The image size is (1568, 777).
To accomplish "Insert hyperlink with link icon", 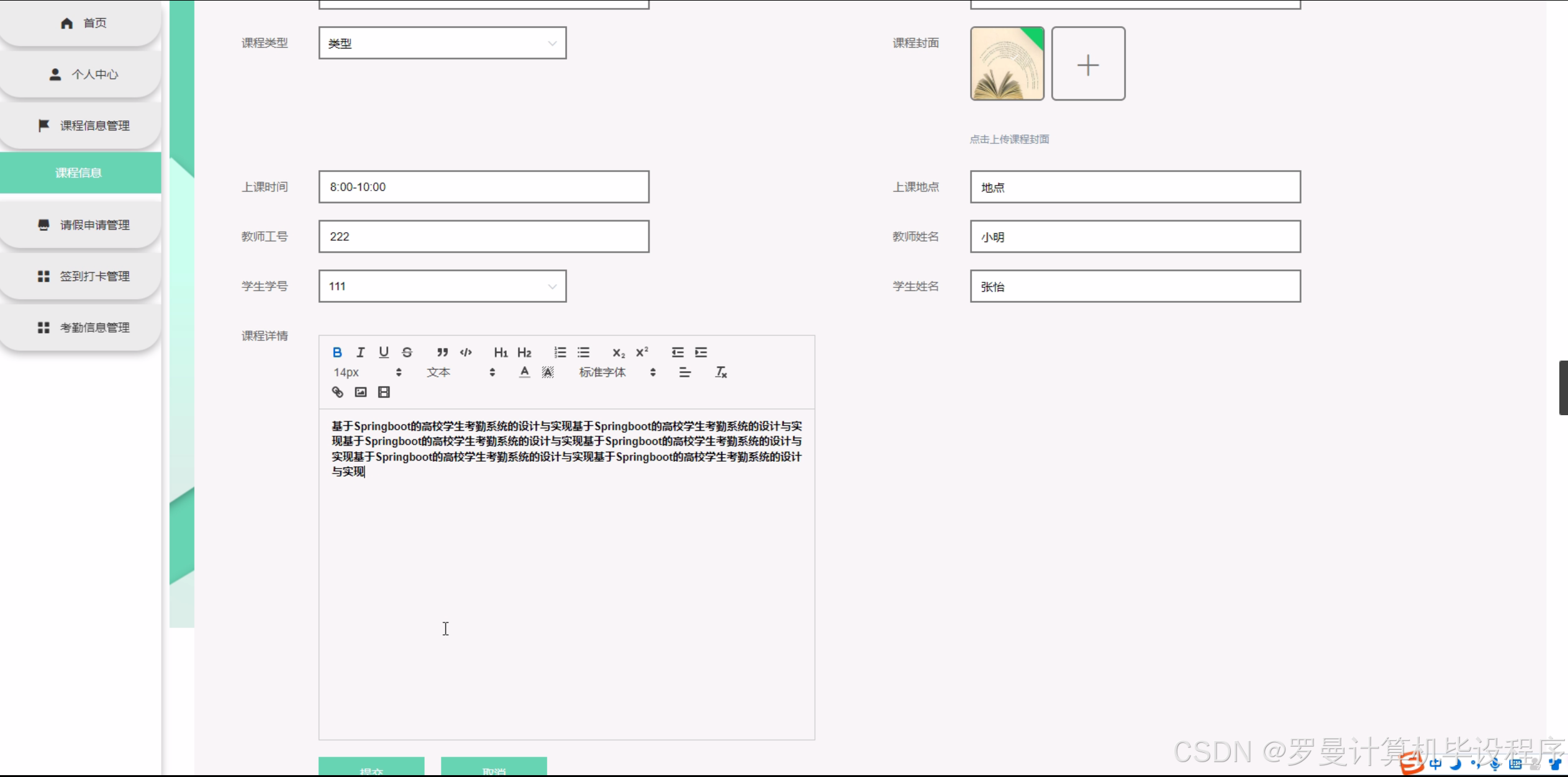I will 337,392.
